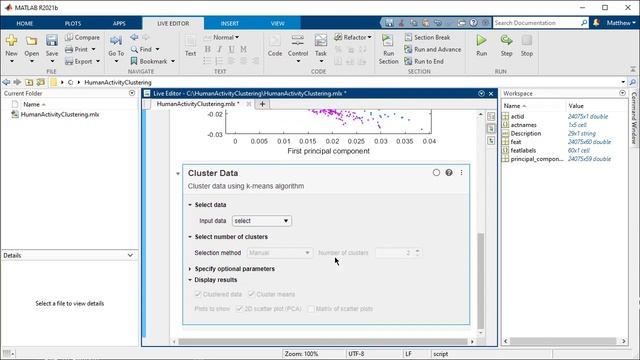Viewport: 640px width, 360px height.
Task: Click the green Run button
Action: coord(482,40)
